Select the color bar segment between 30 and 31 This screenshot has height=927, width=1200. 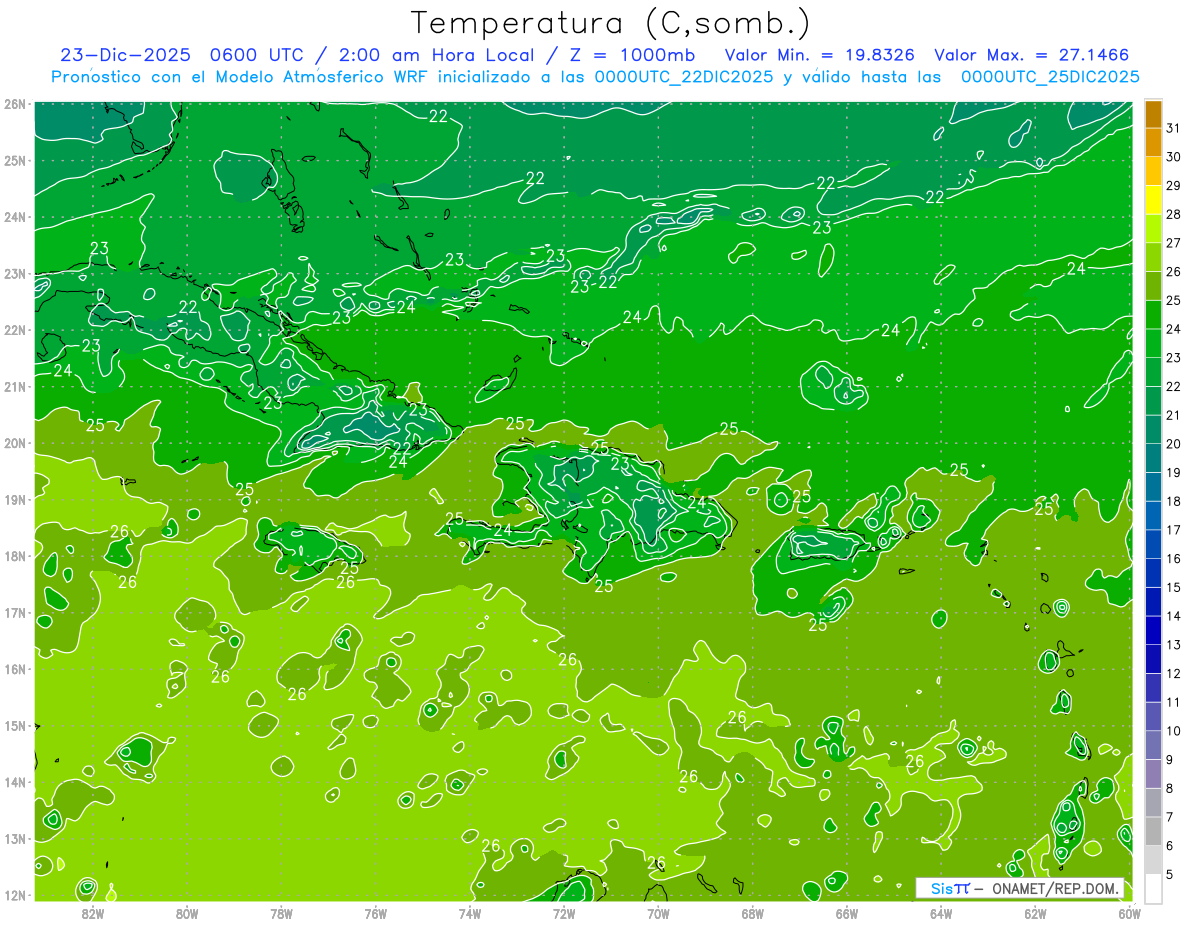point(1154,142)
